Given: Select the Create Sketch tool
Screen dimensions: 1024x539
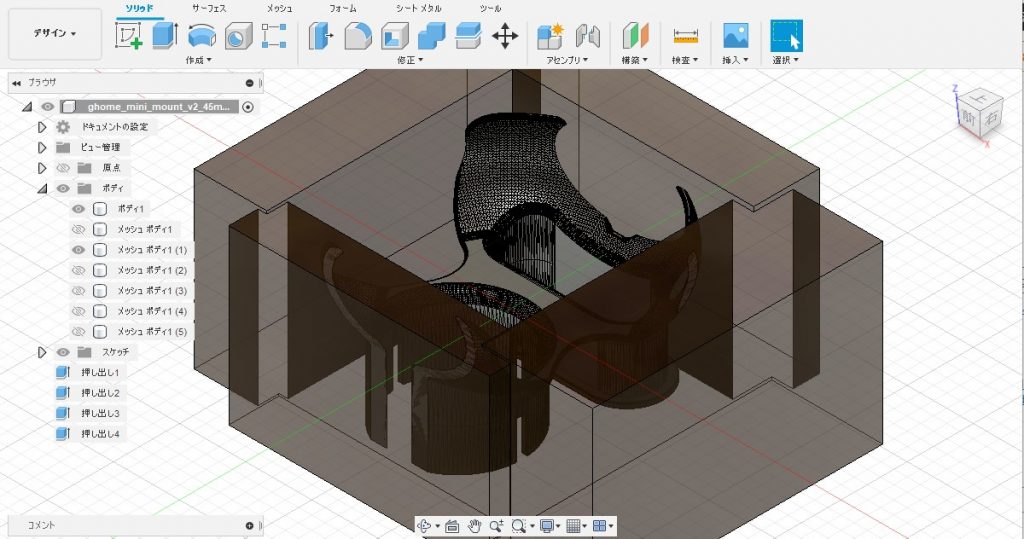Looking at the screenshot, I should coord(129,36).
